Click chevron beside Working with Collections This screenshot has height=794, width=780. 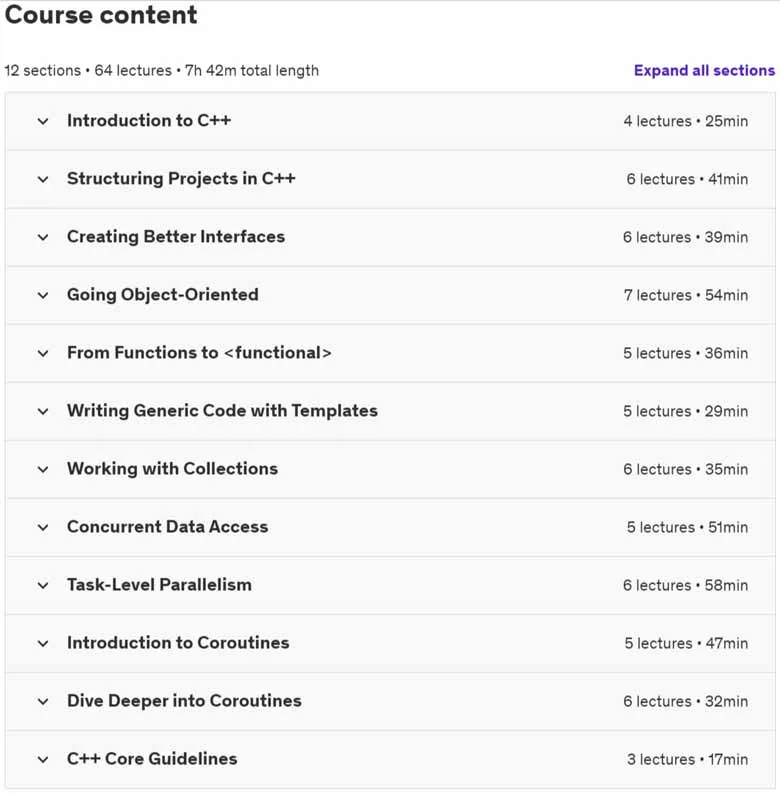point(43,469)
